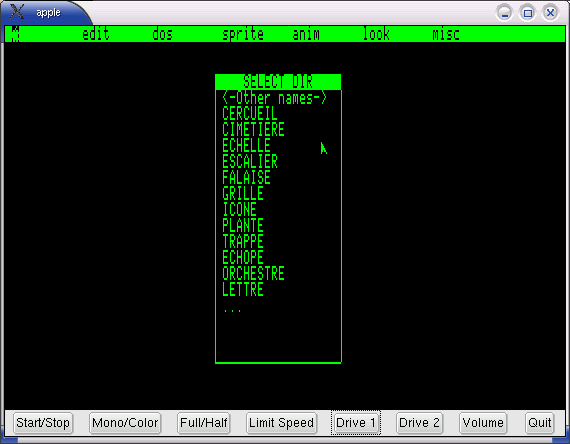
Task: Click the apple icon in the menu bar
Action: 15,34
